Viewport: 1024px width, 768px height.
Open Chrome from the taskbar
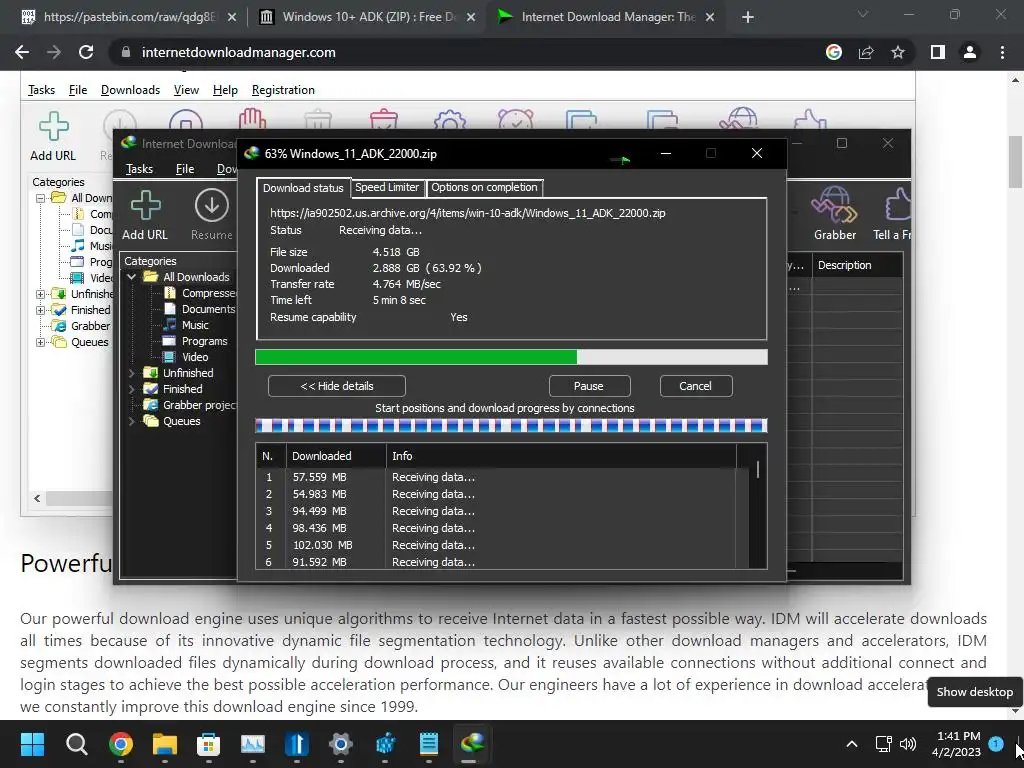121,744
